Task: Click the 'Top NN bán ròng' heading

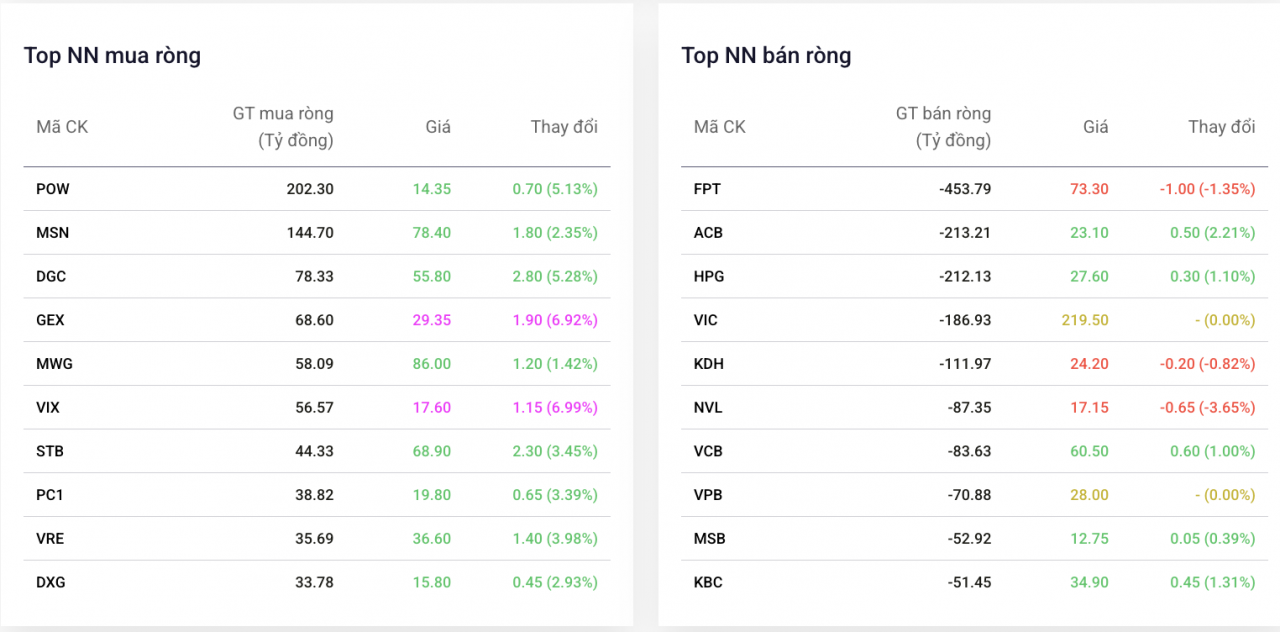Action: coord(766,56)
